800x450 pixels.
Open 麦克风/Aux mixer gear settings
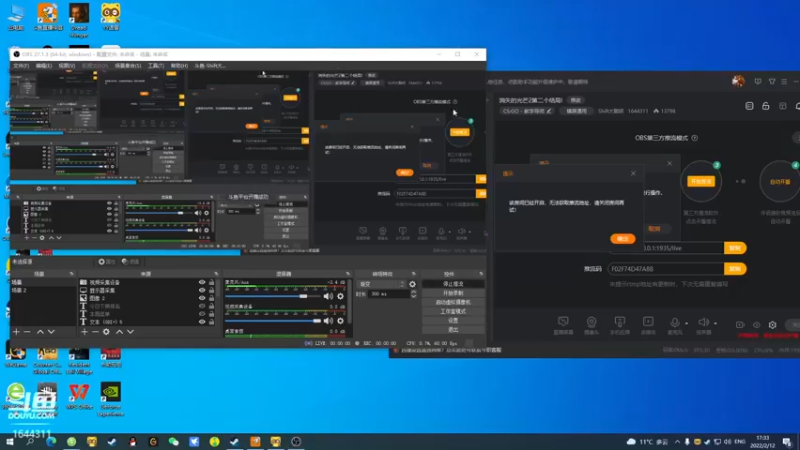point(340,296)
